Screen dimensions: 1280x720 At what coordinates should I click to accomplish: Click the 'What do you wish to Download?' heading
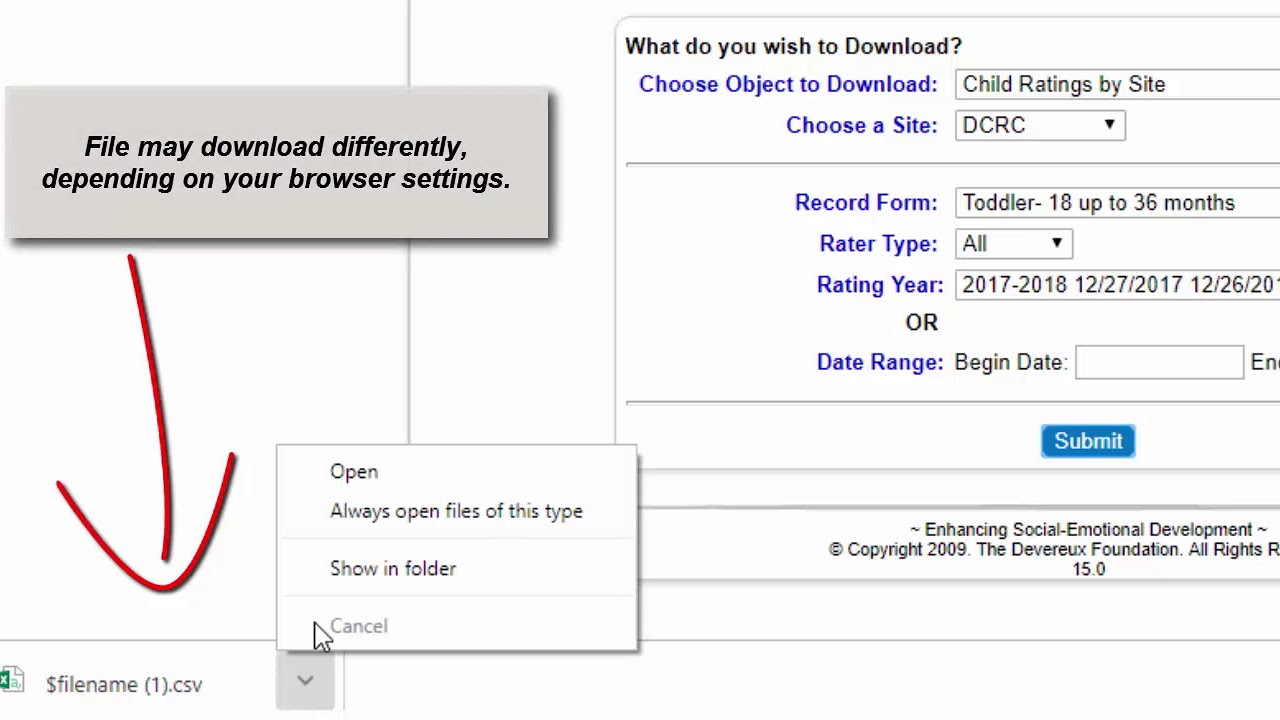[793, 47]
